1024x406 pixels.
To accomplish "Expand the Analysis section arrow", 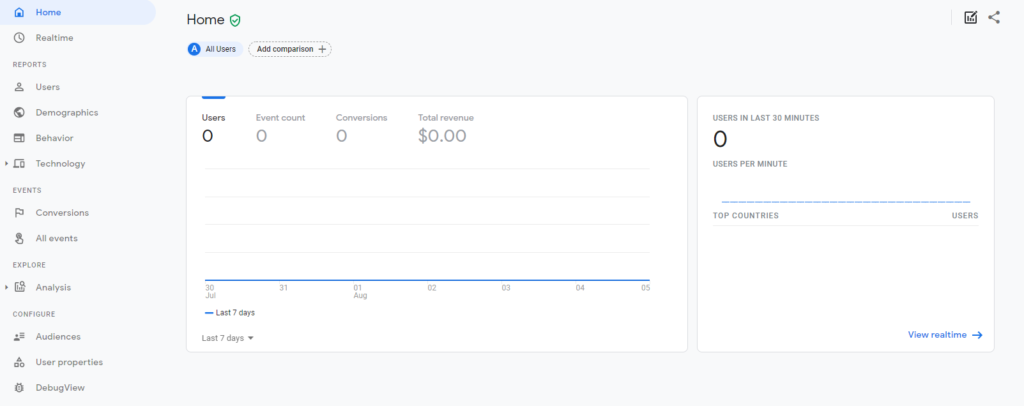I will coord(7,287).
